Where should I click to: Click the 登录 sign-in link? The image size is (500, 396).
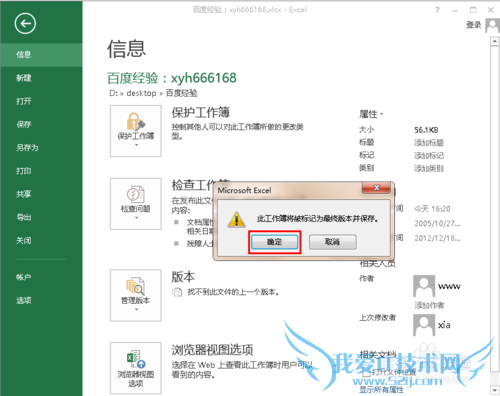pyautogui.click(x=473, y=25)
